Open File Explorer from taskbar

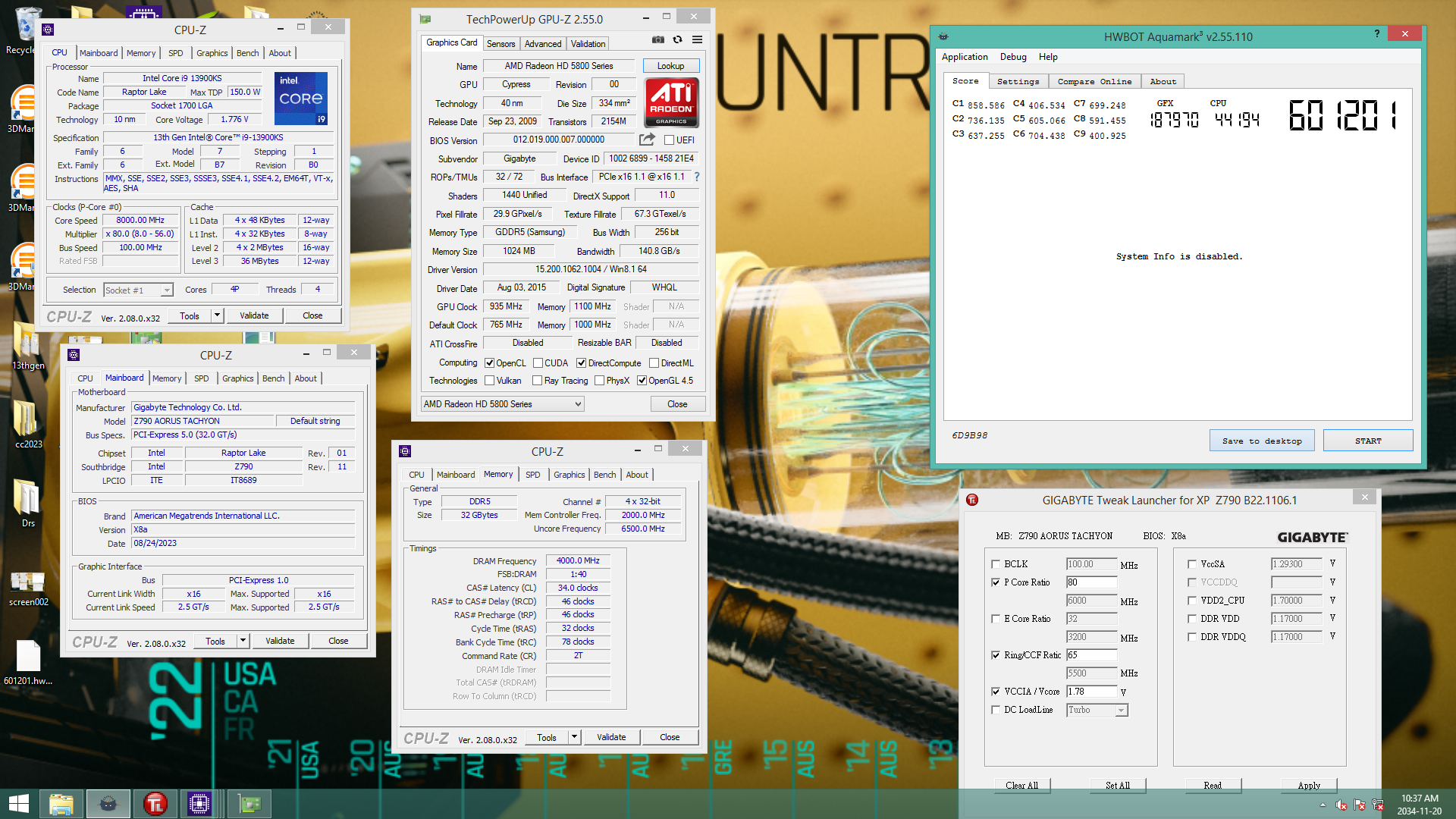61,804
